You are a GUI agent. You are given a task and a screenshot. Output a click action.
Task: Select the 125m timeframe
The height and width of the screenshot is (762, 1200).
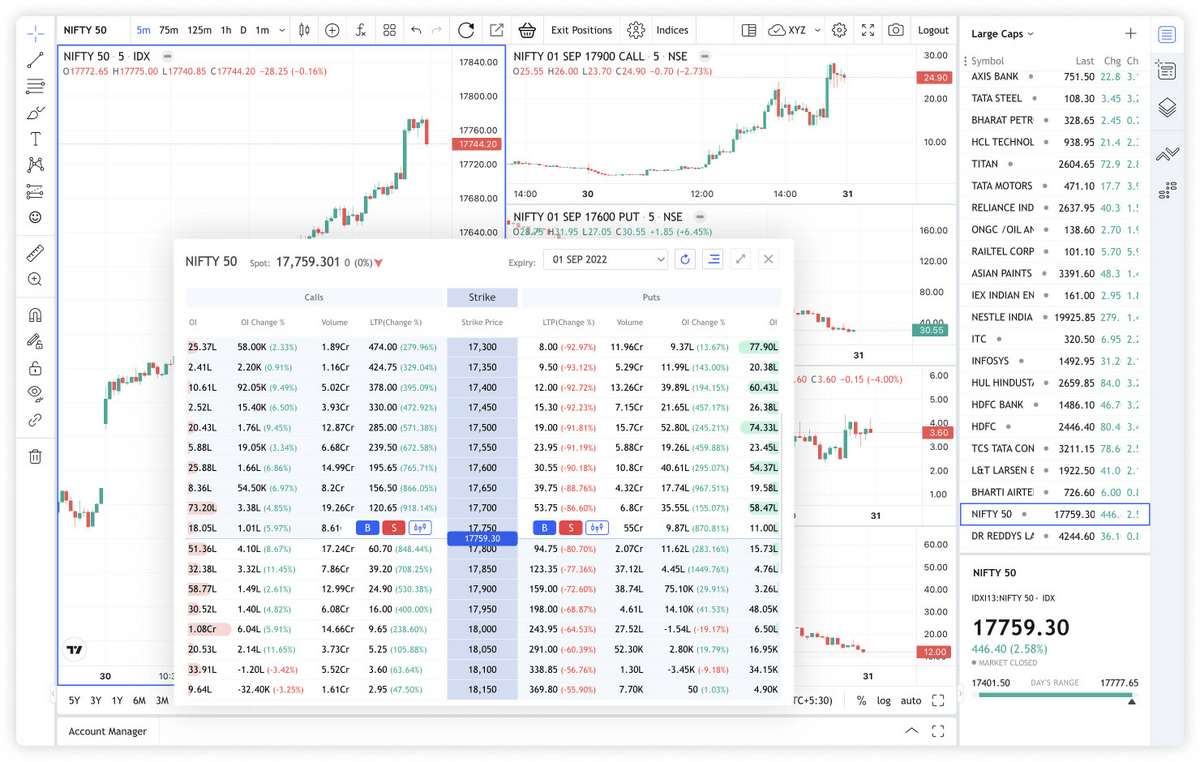click(x=200, y=30)
